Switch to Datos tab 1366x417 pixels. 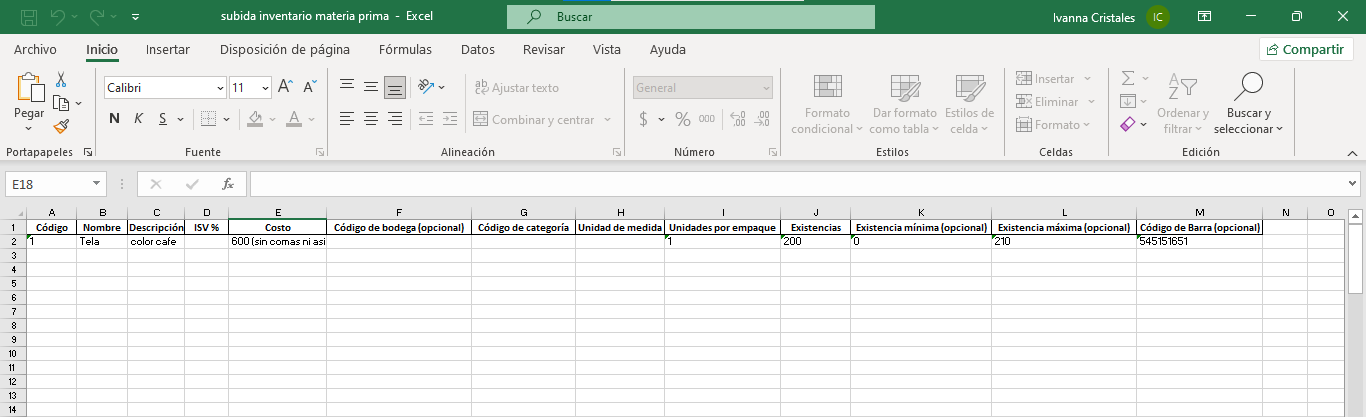(x=478, y=49)
